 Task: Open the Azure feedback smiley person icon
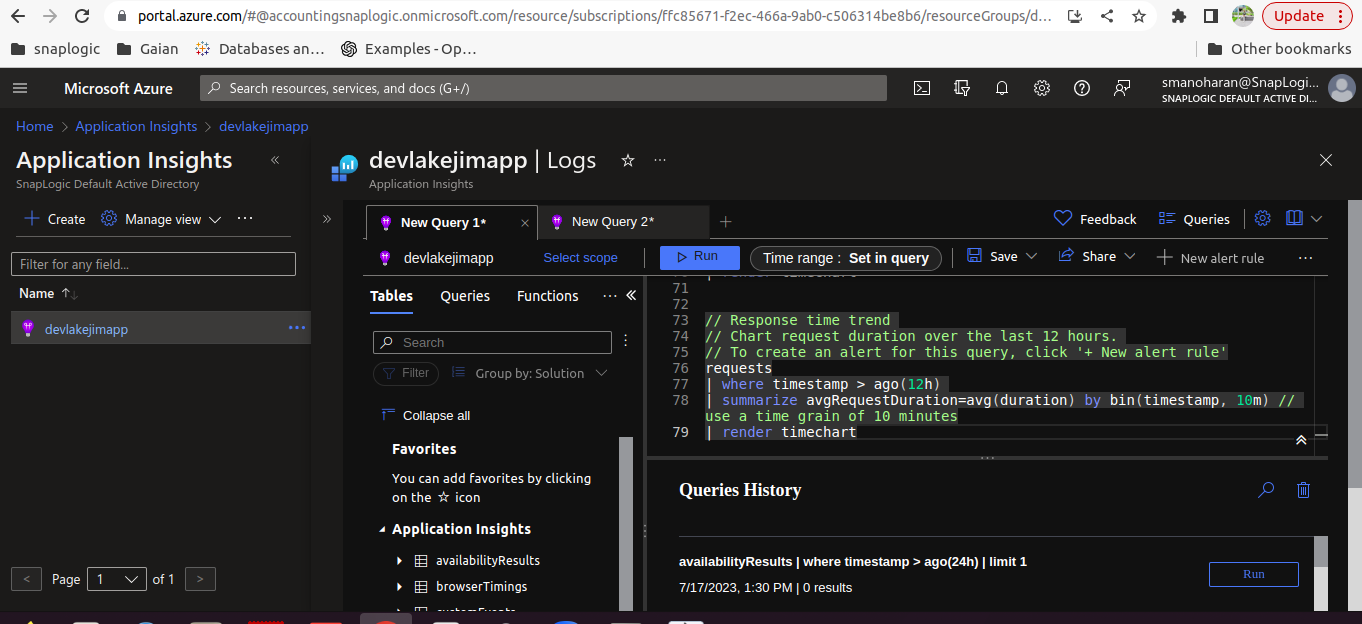(x=1121, y=88)
